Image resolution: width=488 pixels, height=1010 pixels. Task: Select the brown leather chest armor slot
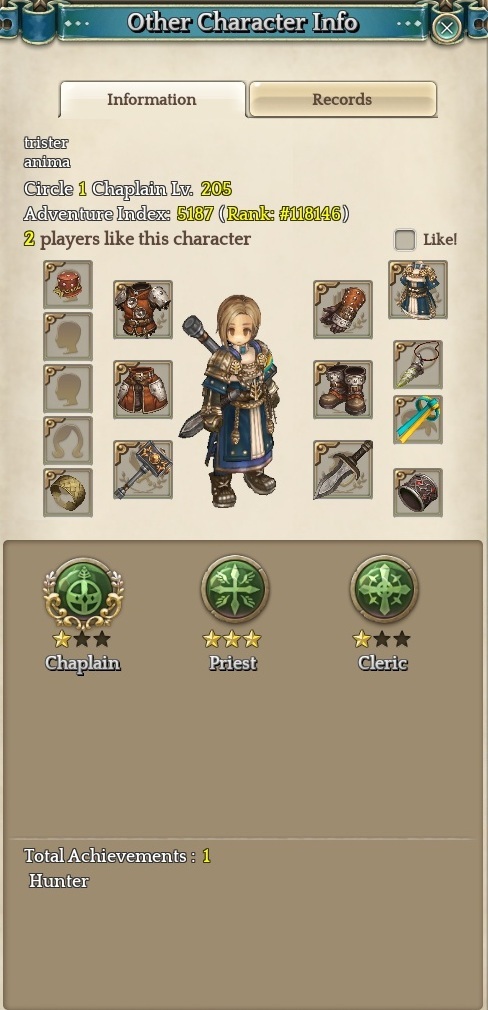(143, 309)
